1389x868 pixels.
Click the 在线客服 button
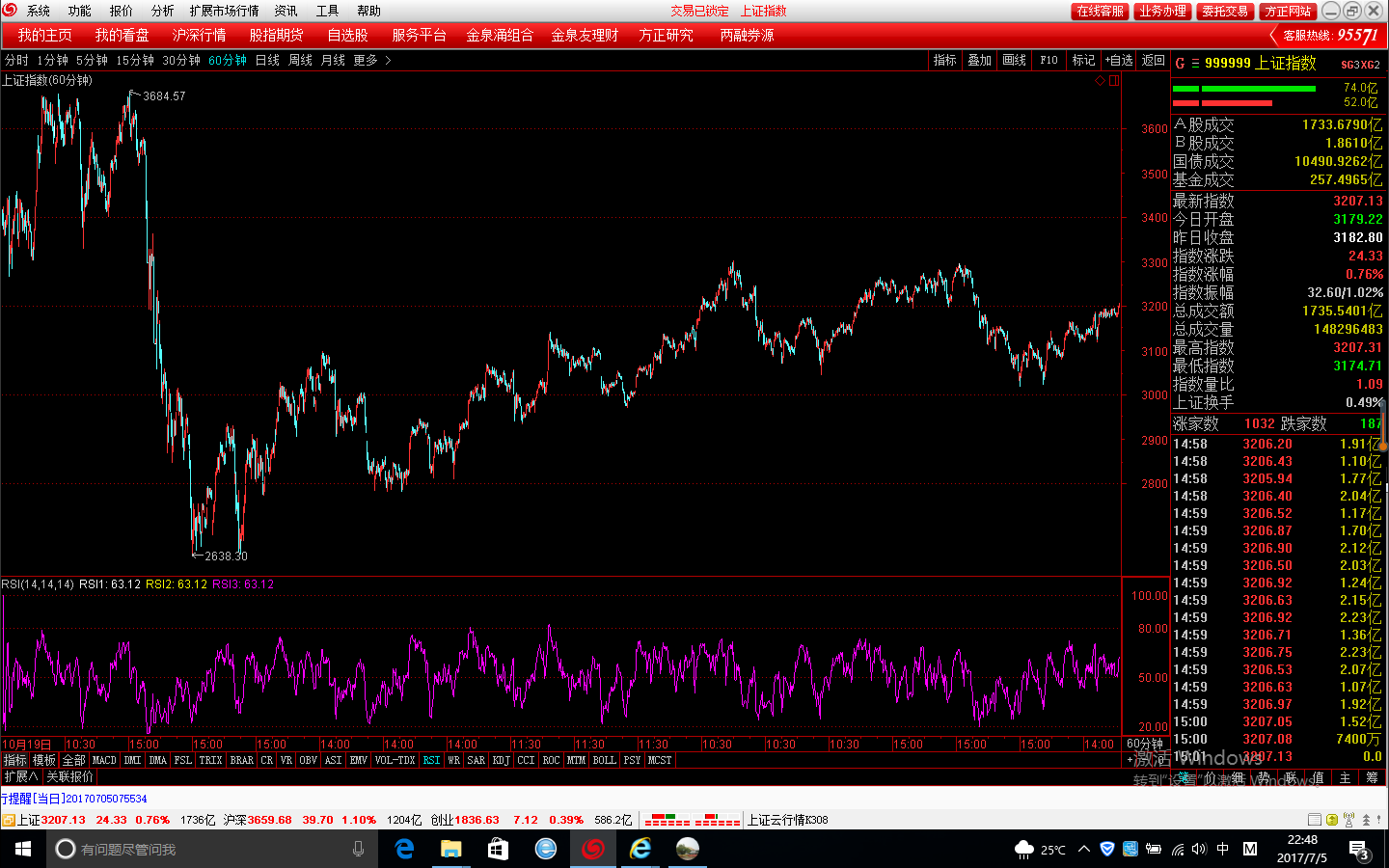pos(1100,11)
